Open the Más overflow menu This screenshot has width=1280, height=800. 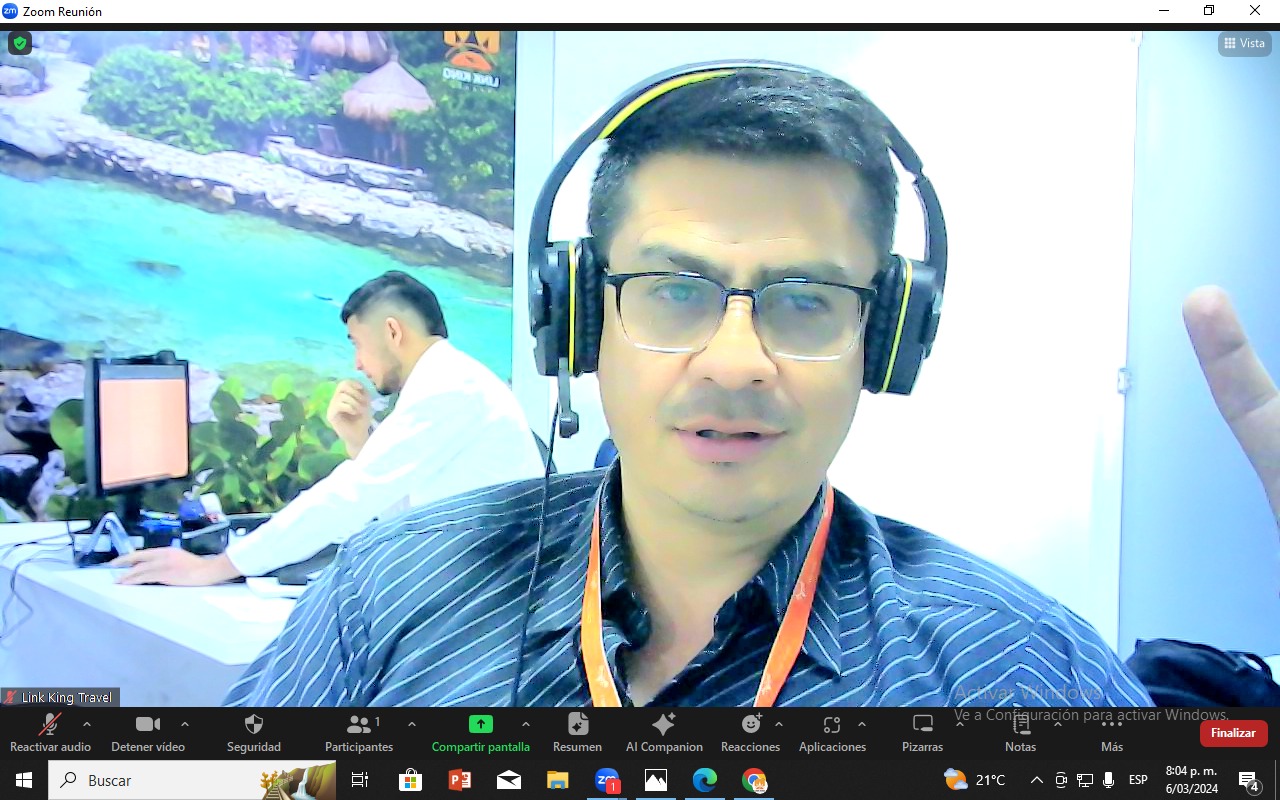1112,732
